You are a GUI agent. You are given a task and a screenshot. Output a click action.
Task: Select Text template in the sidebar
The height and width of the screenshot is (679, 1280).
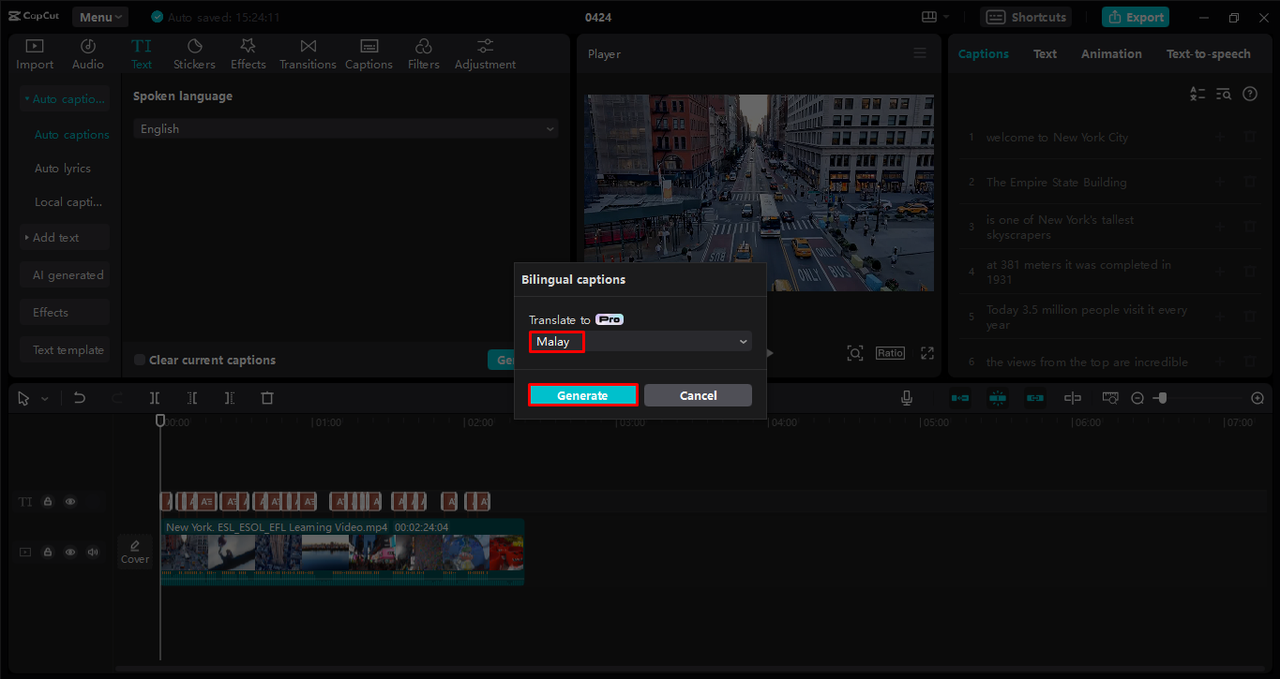click(x=64, y=350)
